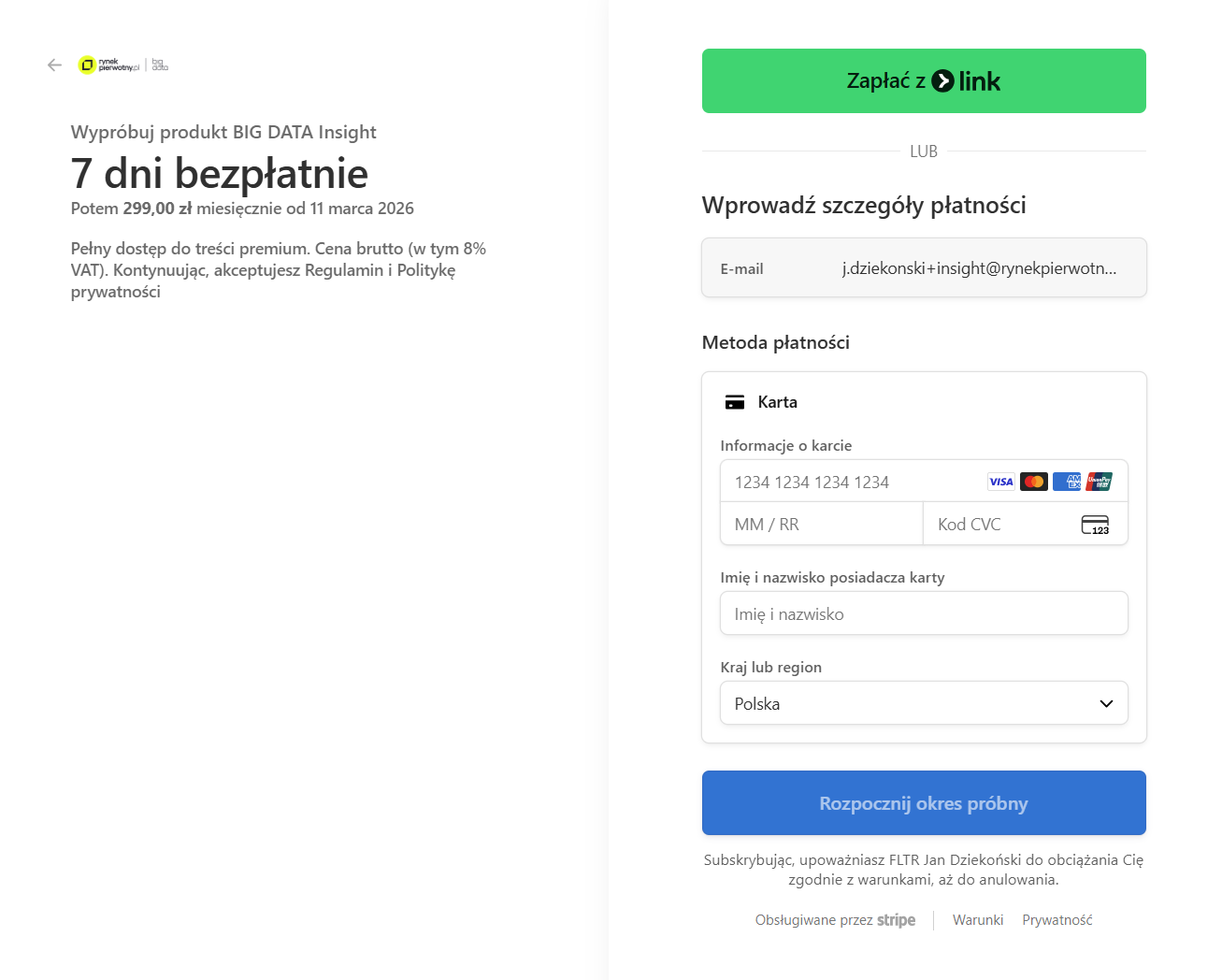Viewport: 1222px width, 980px height.
Task: Click the big data logo
Action: click(x=160, y=65)
